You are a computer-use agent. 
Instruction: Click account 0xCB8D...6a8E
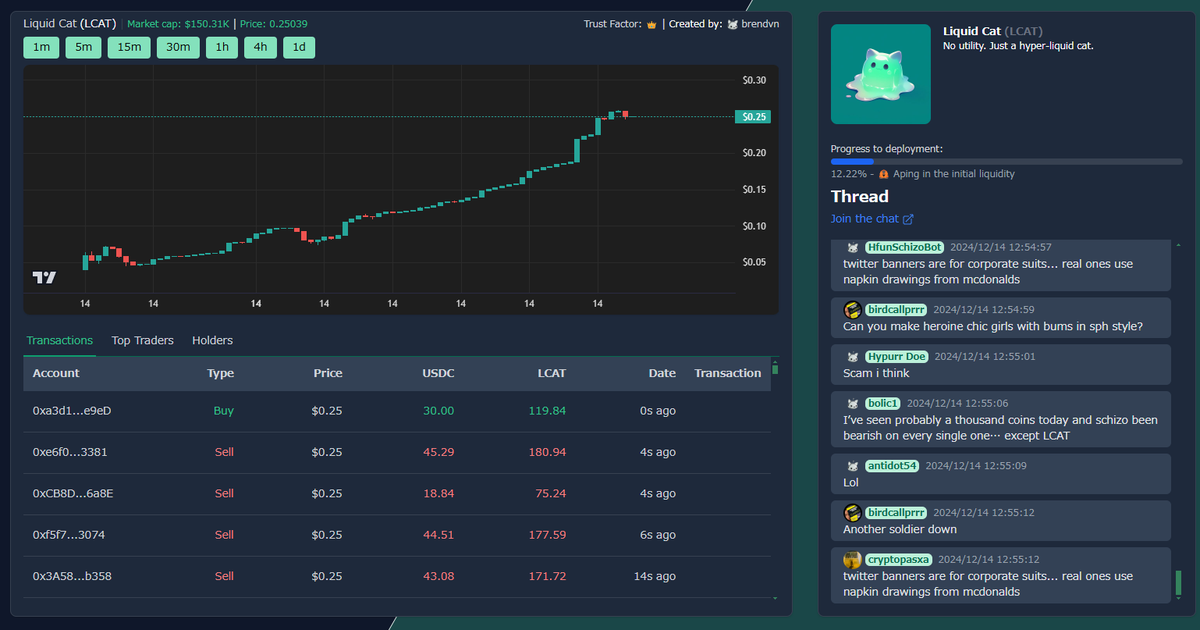pos(73,493)
